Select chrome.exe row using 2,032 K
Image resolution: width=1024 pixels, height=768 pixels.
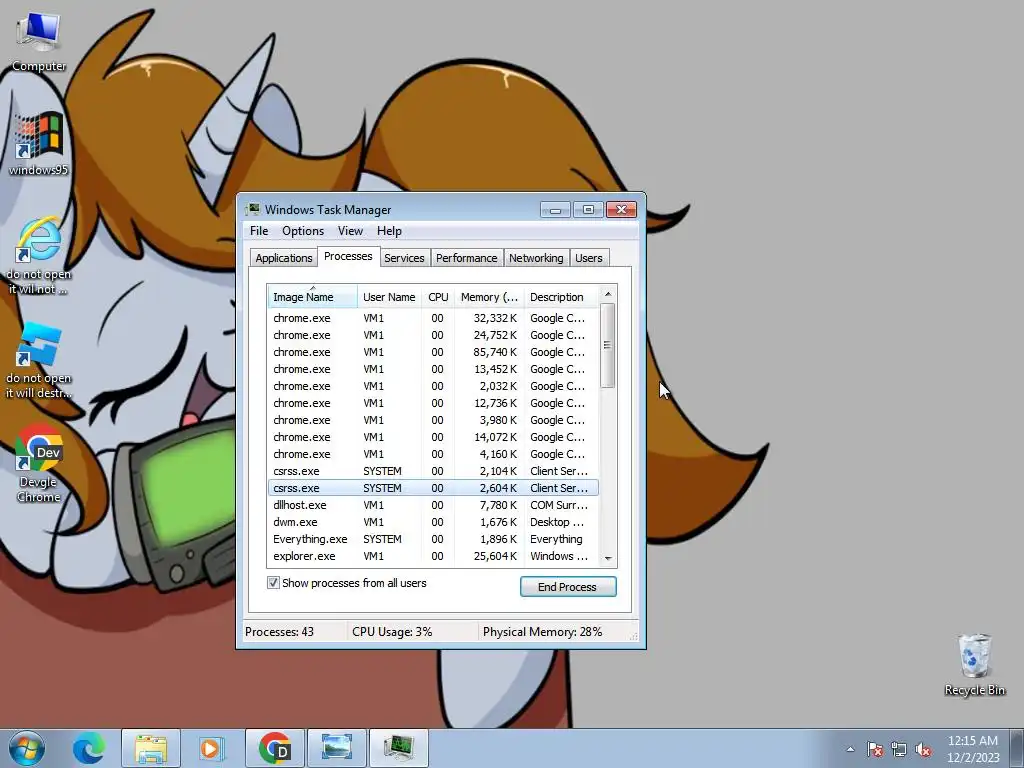pos(433,386)
